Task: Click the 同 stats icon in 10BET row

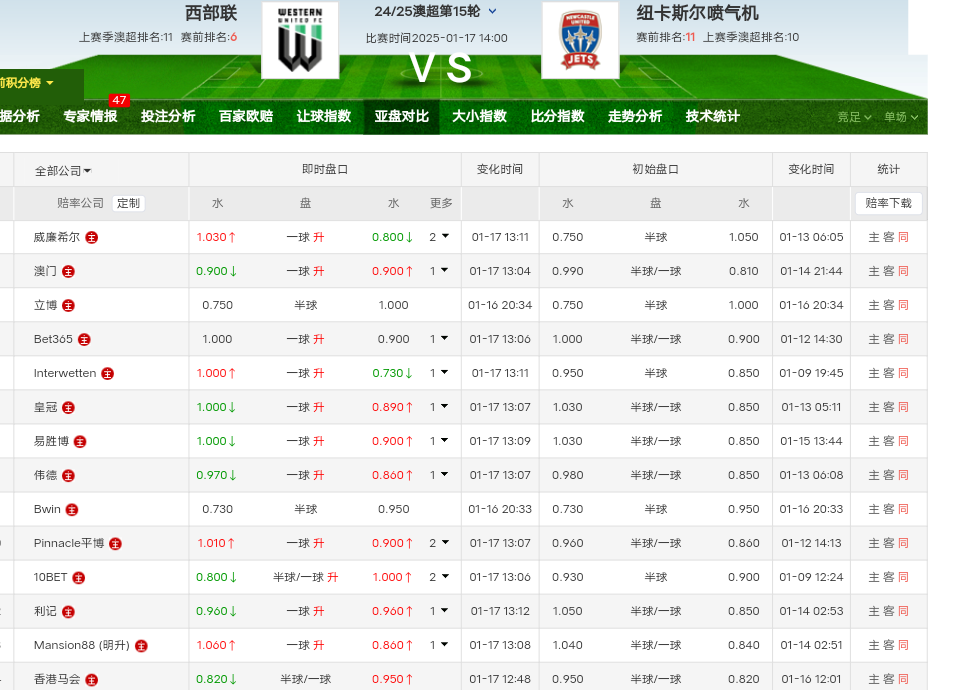Action: point(903,577)
